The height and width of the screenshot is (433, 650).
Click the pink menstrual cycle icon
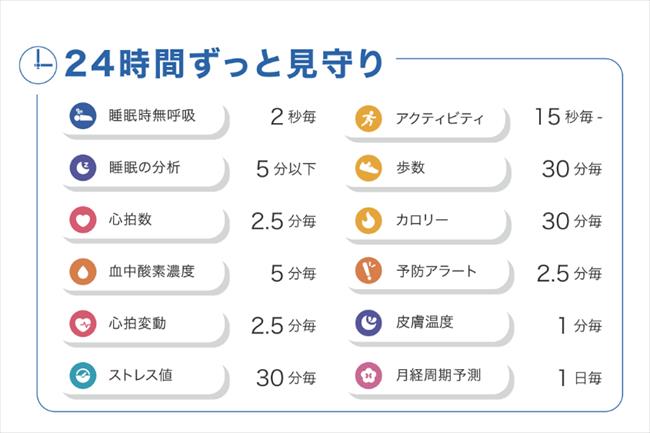(x=369, y=376)
